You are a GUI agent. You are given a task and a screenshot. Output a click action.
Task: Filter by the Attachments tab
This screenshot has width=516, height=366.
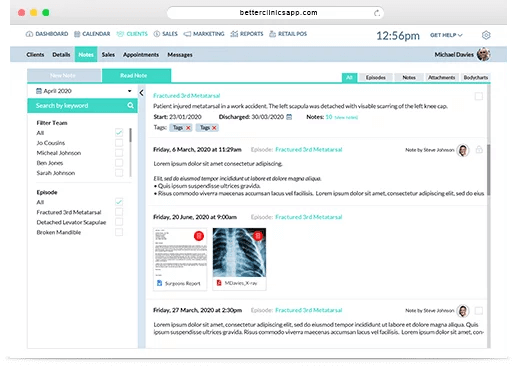(x=442, y=77)
